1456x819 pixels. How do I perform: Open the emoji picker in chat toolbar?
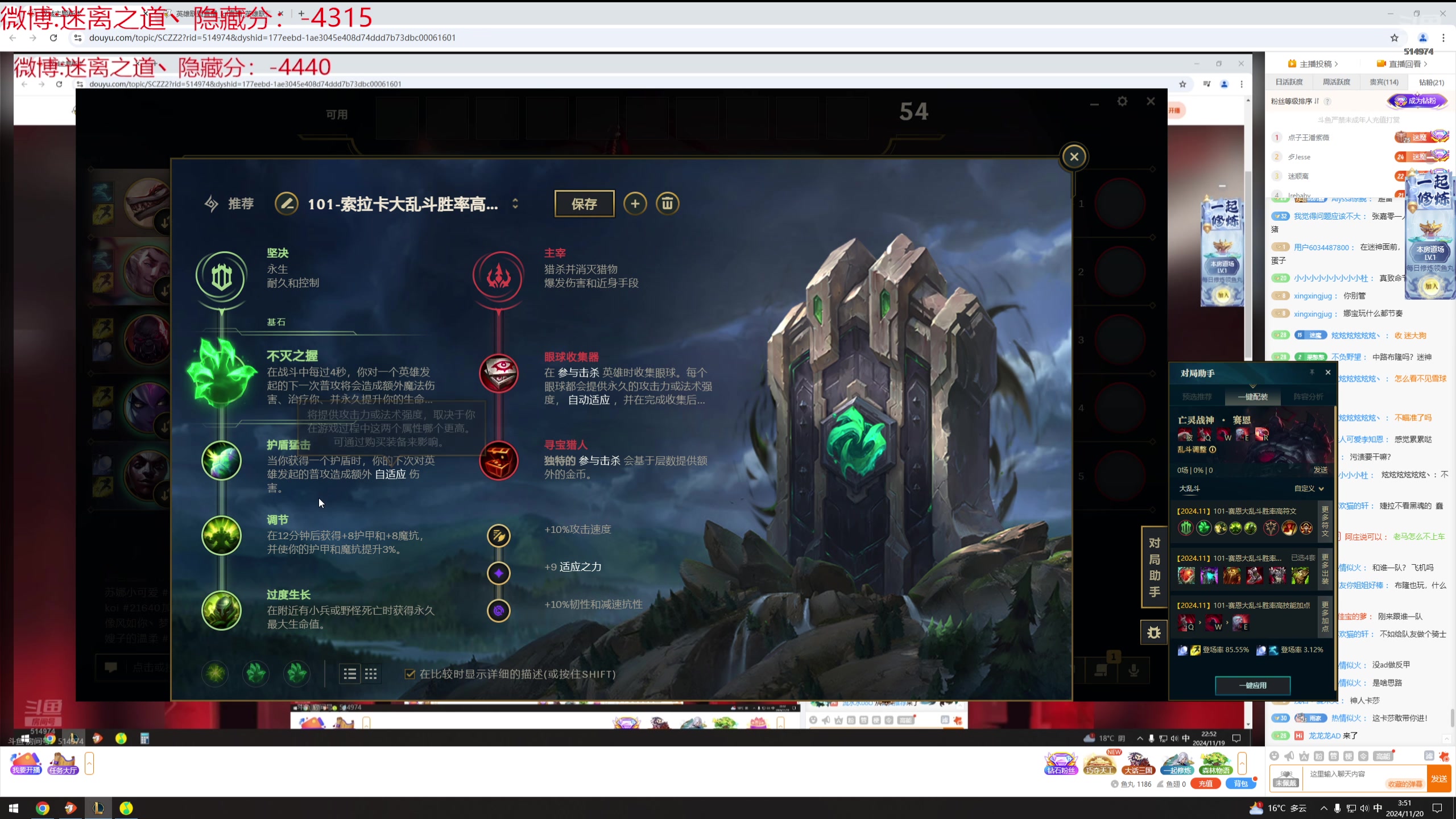point(1275,756)
